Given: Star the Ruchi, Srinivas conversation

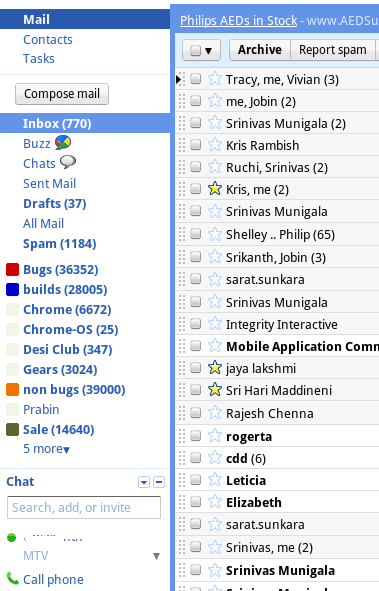Looking at the screenshot, I should 215,166.
